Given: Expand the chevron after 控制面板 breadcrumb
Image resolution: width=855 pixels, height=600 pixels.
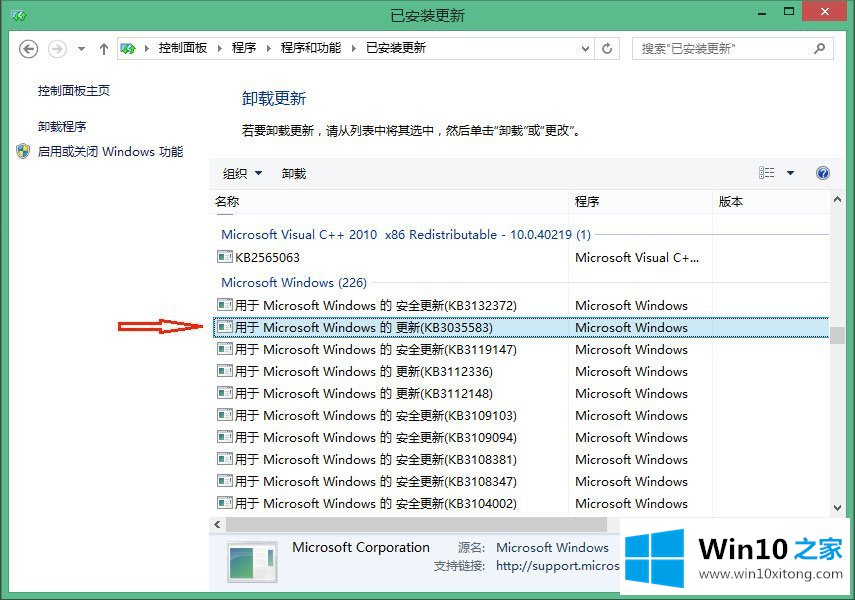Looking at the screenshot, I should coord(219,49).
